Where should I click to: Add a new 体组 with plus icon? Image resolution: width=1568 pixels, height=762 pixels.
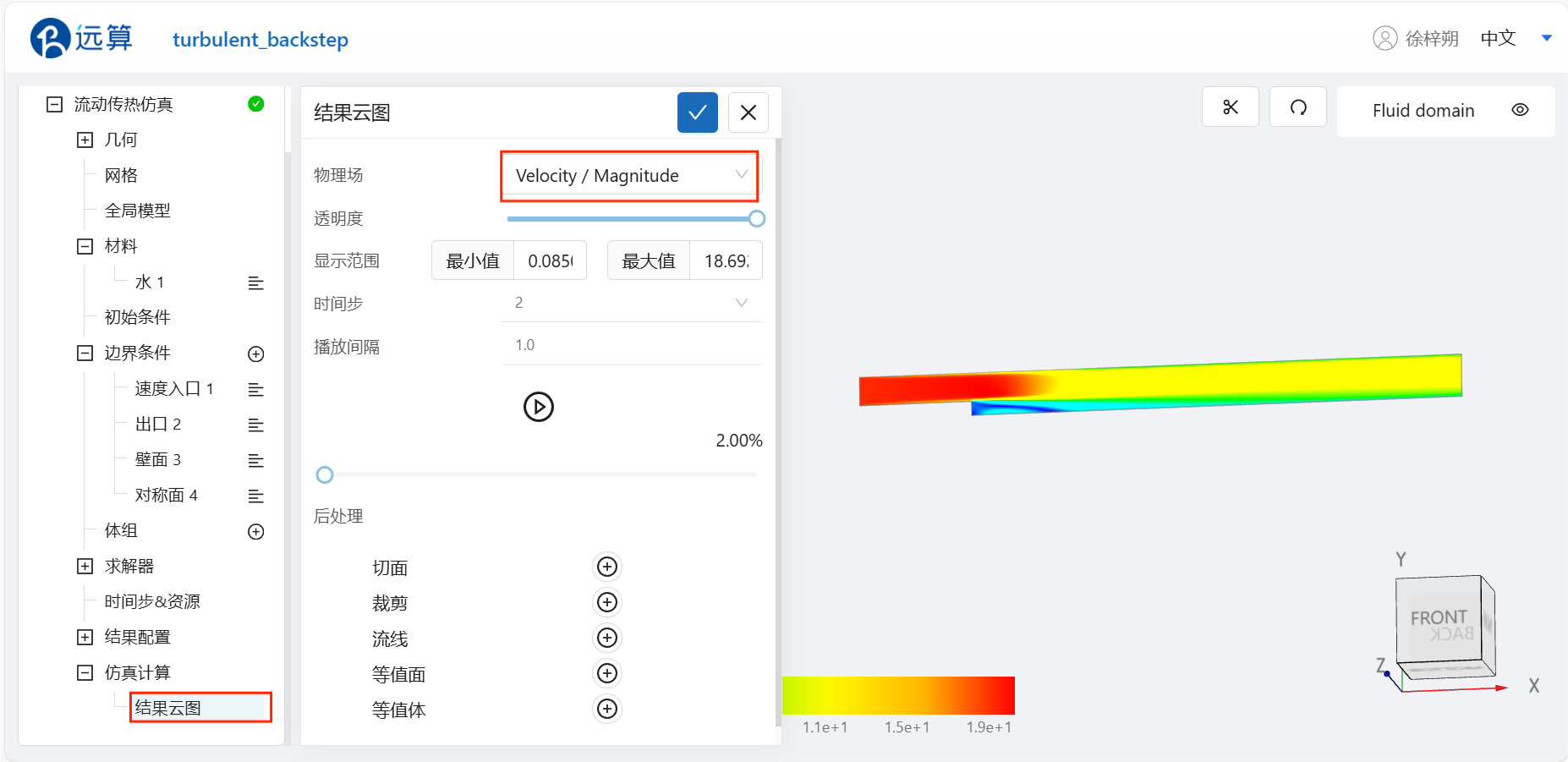click(x=255, y=531)
